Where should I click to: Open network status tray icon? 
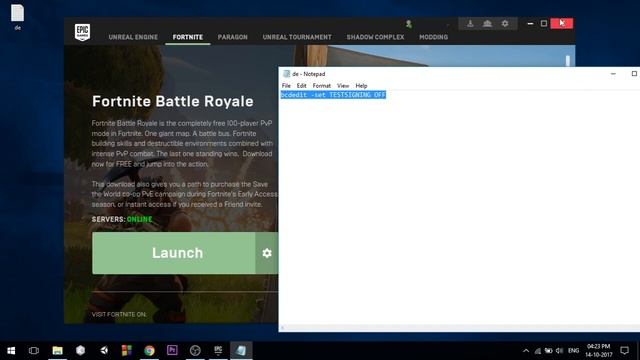point(538,351)
